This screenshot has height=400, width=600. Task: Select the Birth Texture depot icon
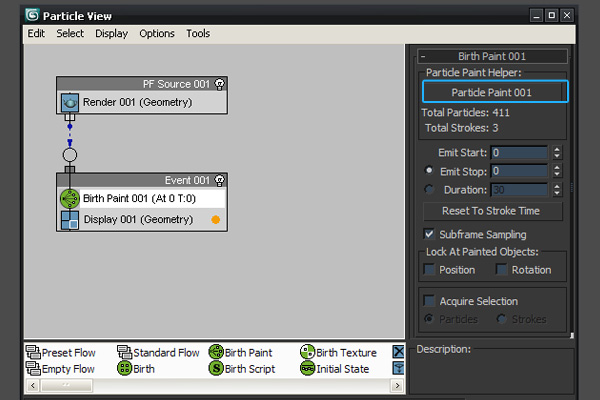tap(307, 353)
